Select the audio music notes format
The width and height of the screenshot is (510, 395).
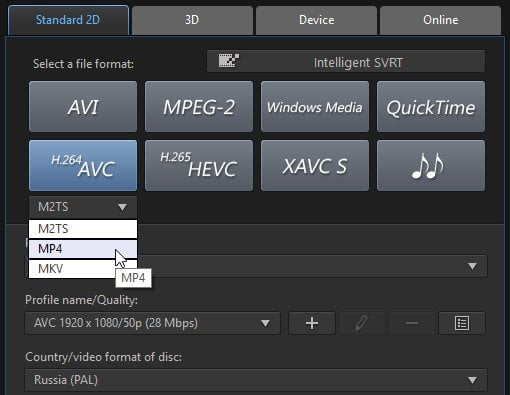pyautogui.click(x=431, y=165)
